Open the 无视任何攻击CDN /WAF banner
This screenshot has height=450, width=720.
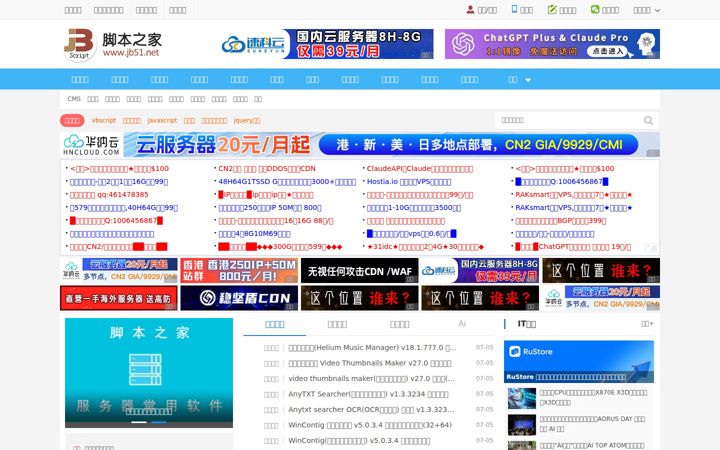click(x=360, y=270)
